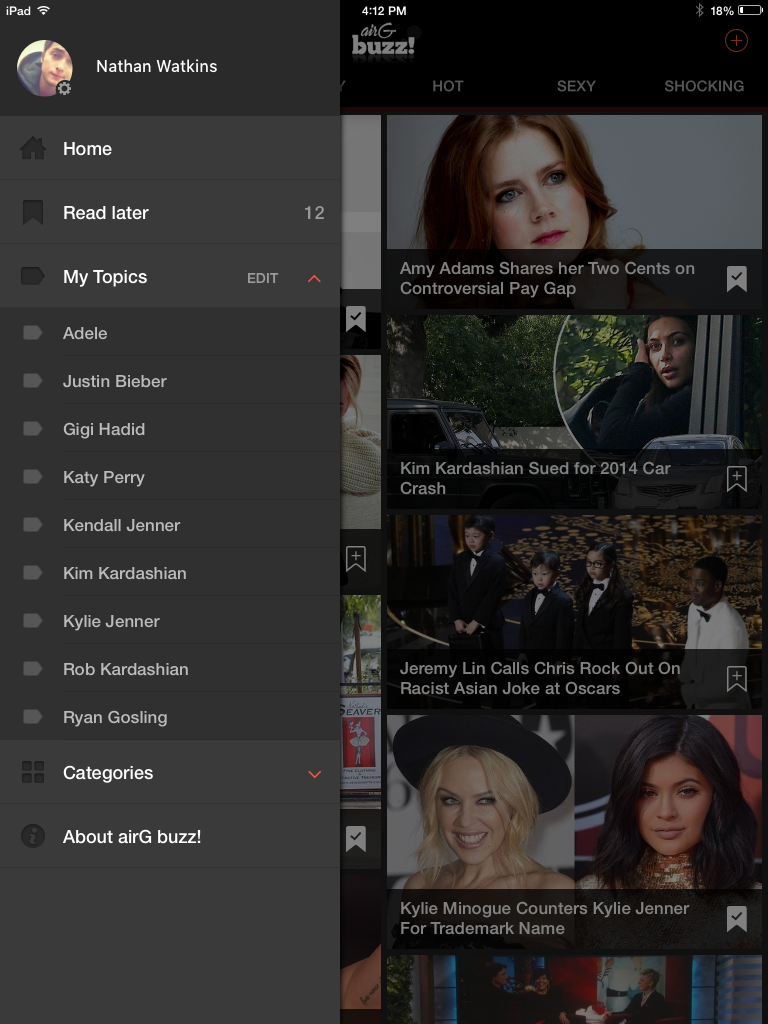Open the Kendall Jenner topic
Image resolution: width=768 pixels, height=1024 pixels.
pos(170,525)
